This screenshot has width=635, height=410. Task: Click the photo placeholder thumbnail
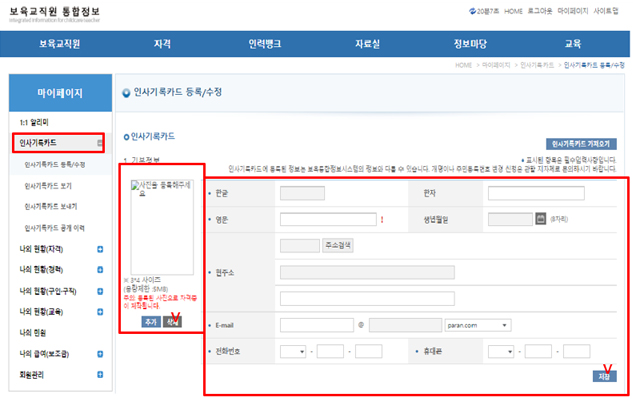162,227
